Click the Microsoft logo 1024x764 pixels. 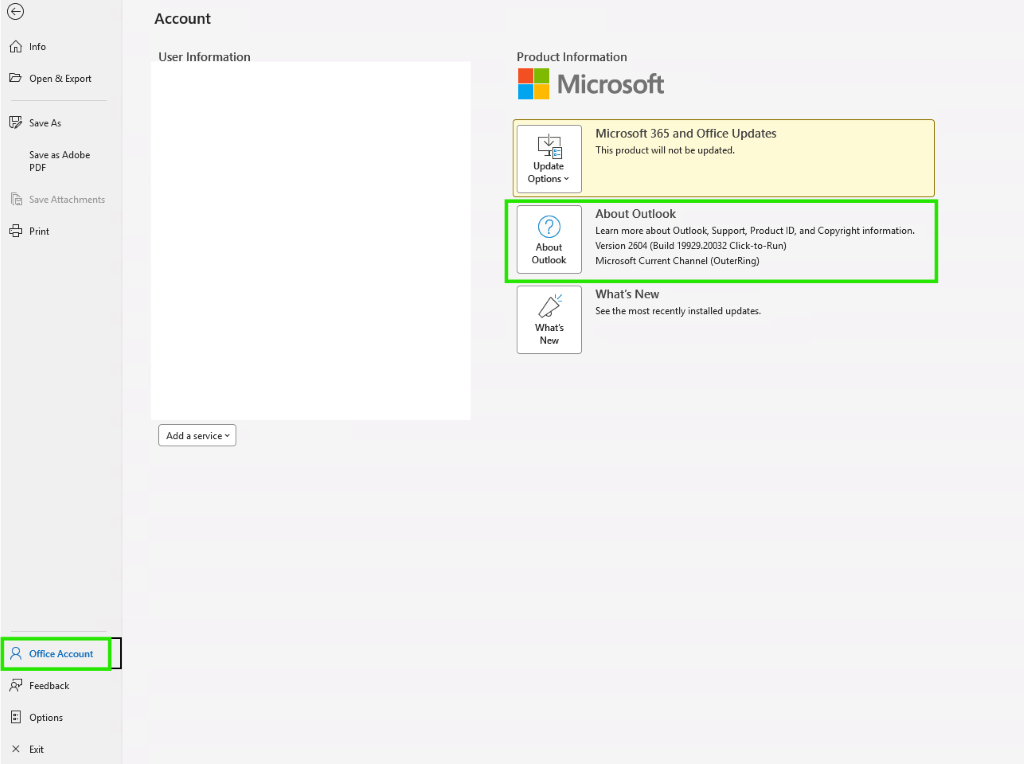(x=590, y=84)
